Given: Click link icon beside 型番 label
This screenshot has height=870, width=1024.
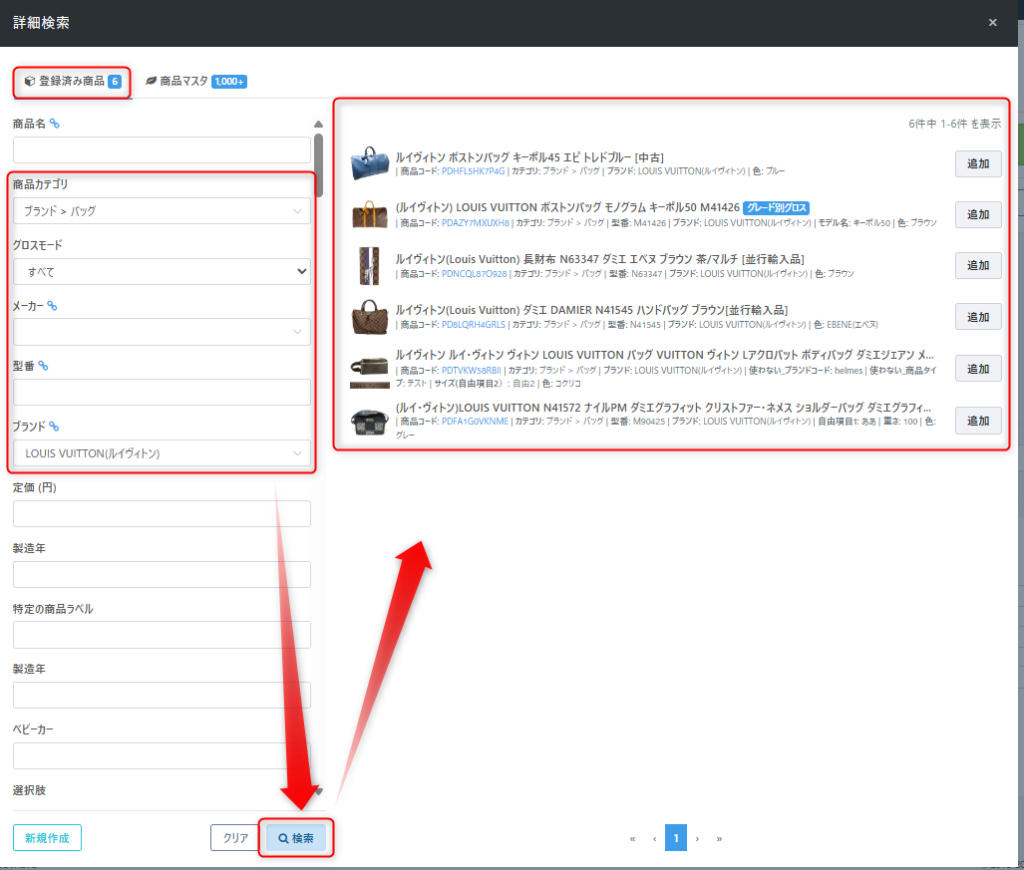Looking at the screenshot, I should 43,366.
